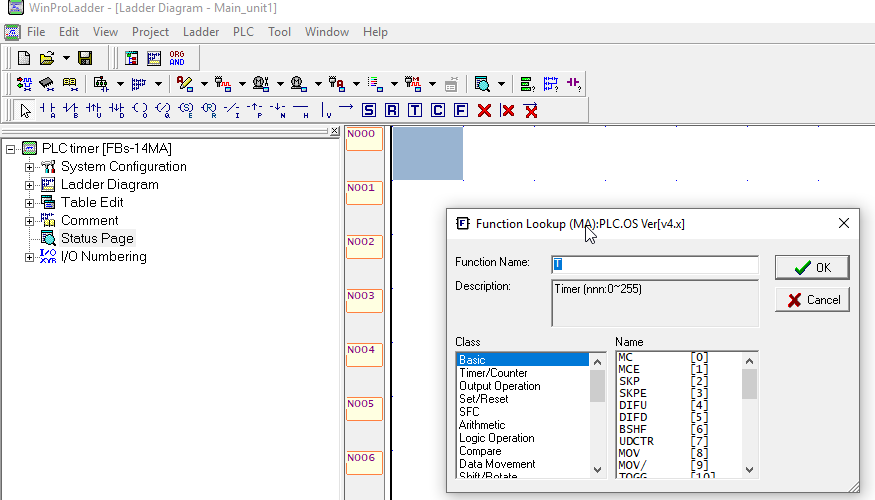Open the PLC menu

243,32
